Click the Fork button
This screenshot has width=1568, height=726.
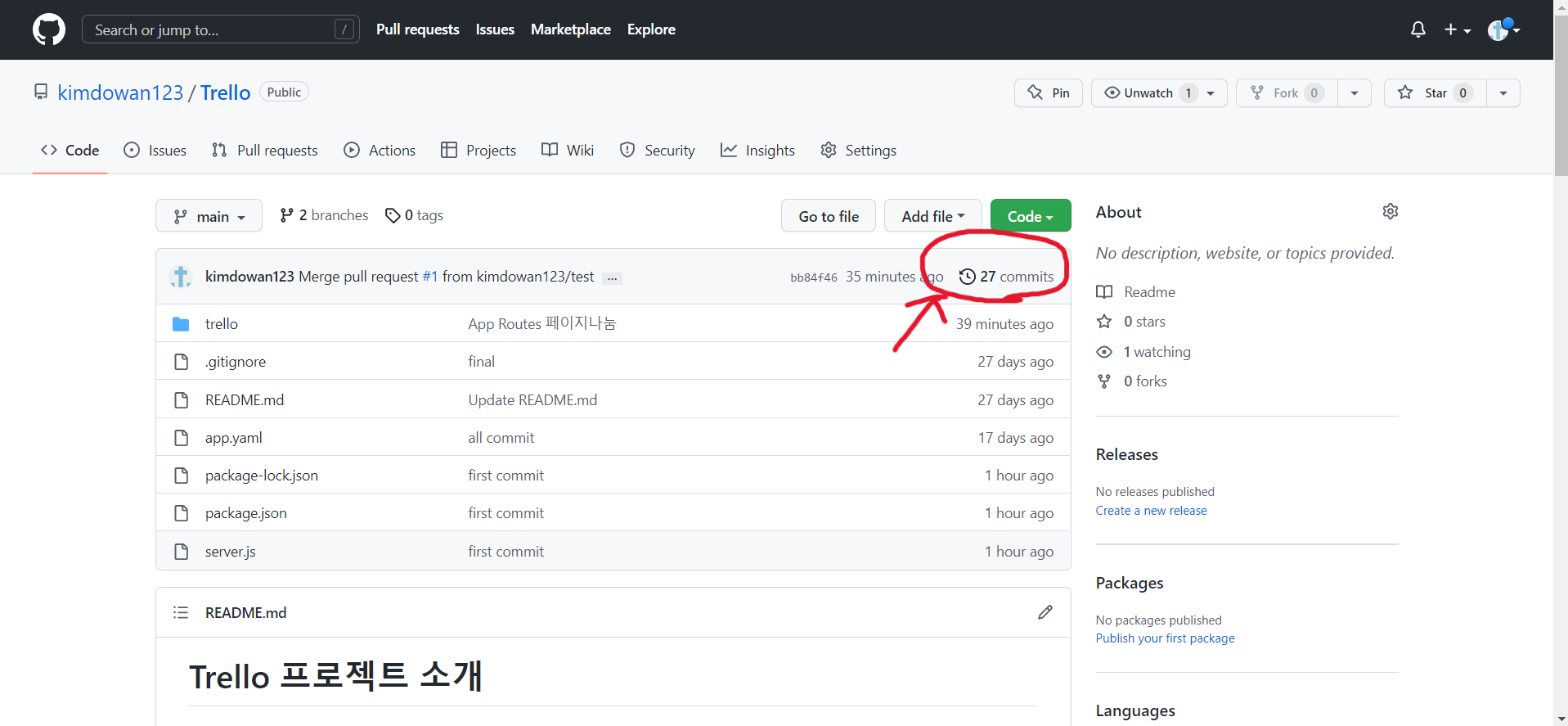[x=1287, y=92]
